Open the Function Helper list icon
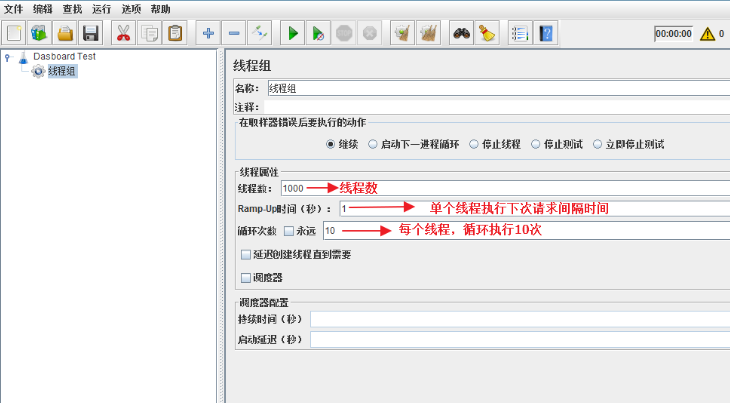 click(520, 33)
